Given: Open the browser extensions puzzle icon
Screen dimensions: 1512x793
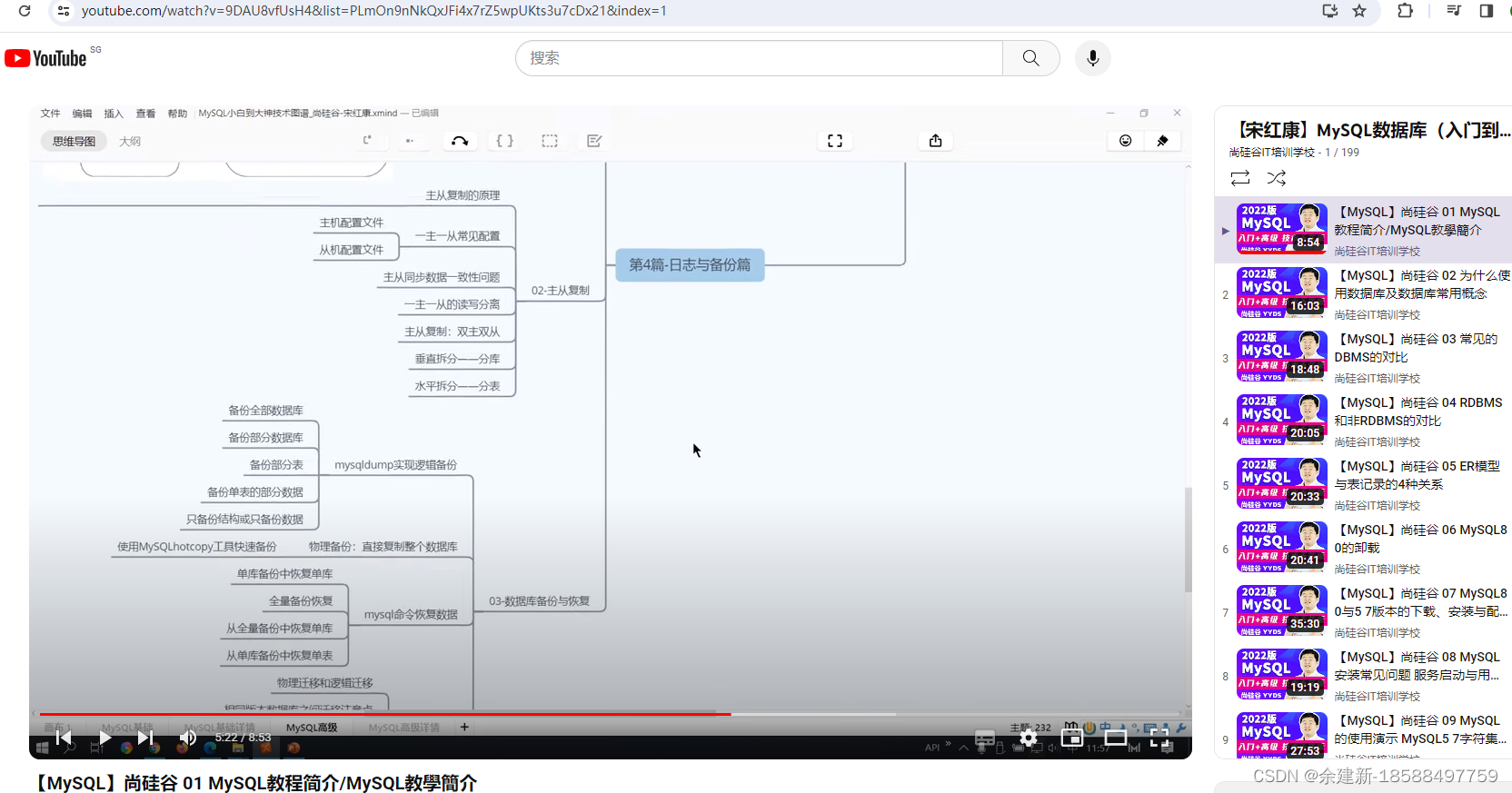Looking at the screenshot, I should 1405,11.
